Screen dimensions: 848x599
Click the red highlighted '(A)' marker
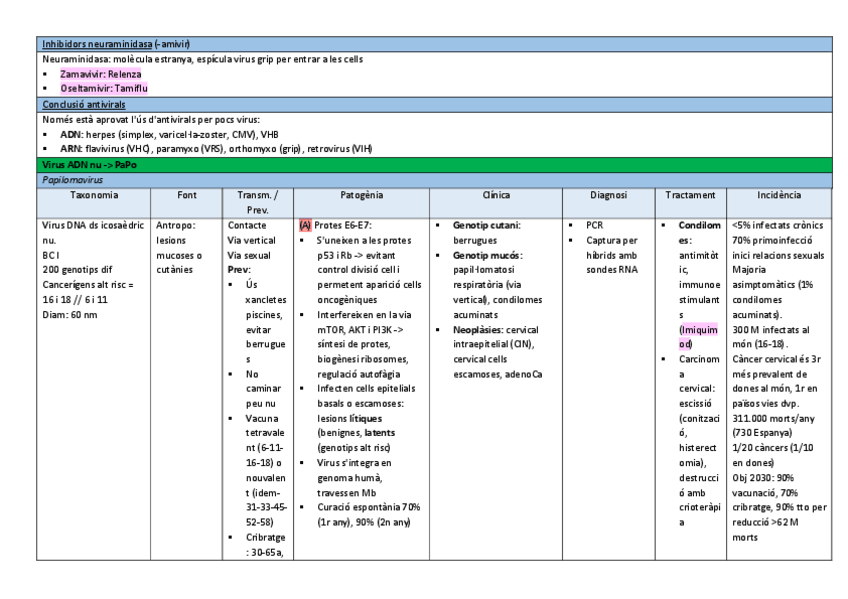pos(306,225)
